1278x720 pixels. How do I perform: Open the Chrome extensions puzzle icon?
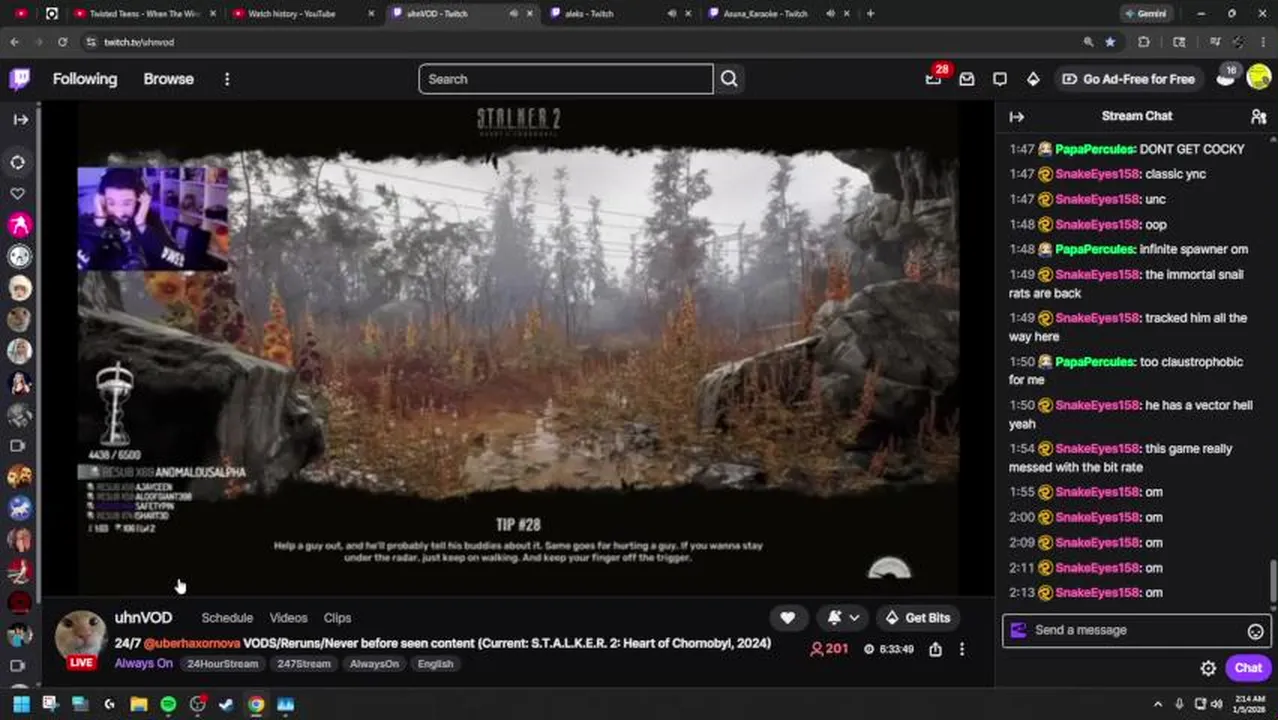(x=1144, y=42)
